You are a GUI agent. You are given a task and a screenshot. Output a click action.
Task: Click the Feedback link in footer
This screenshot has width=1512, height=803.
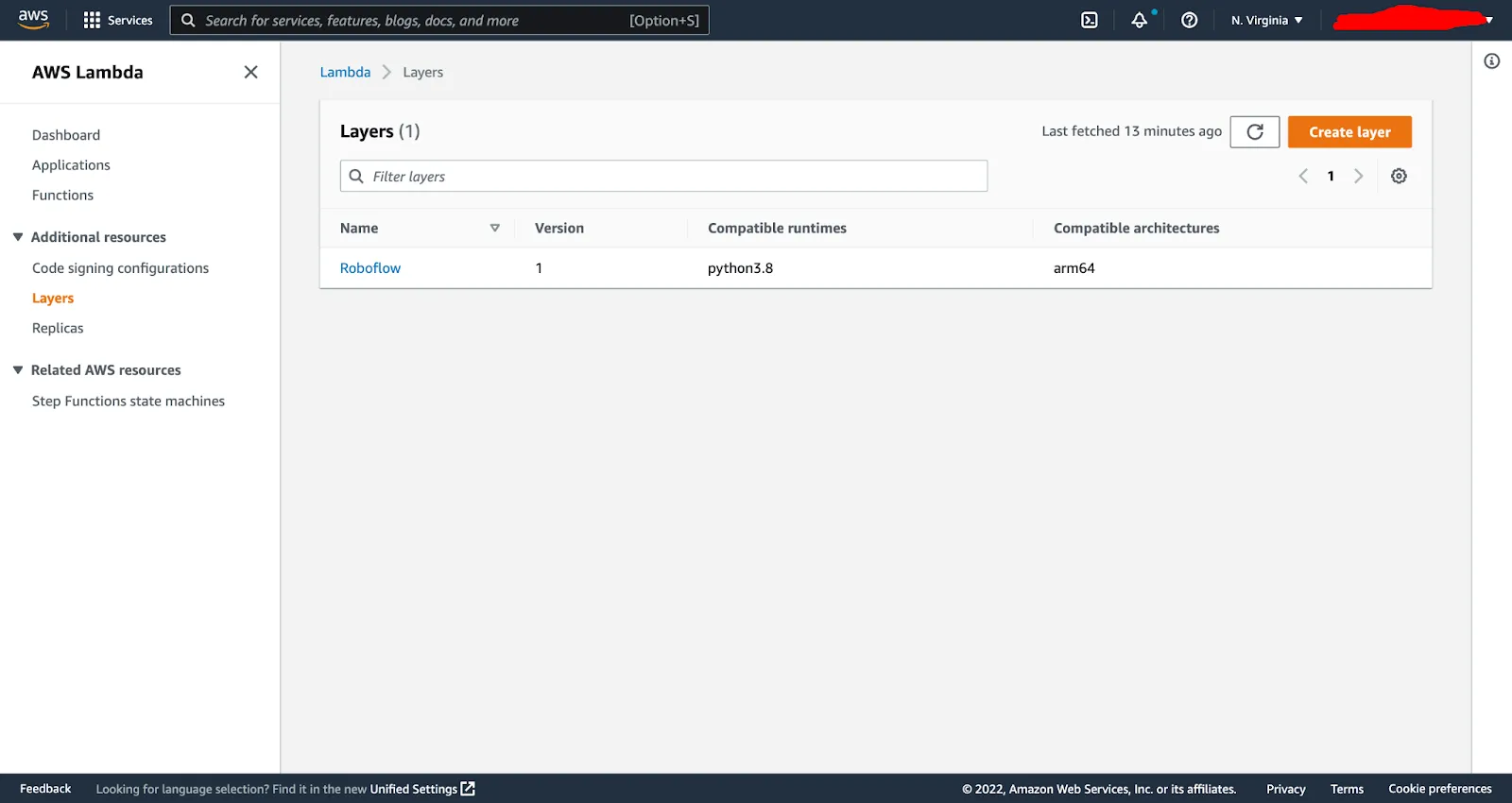coord(45,789)
